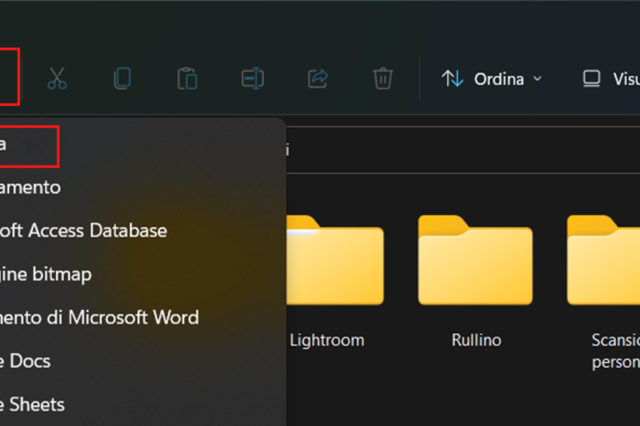Screen dimensions: 640x426
Task: Click the Cut scissors icon
Action: tap(58, 79)
